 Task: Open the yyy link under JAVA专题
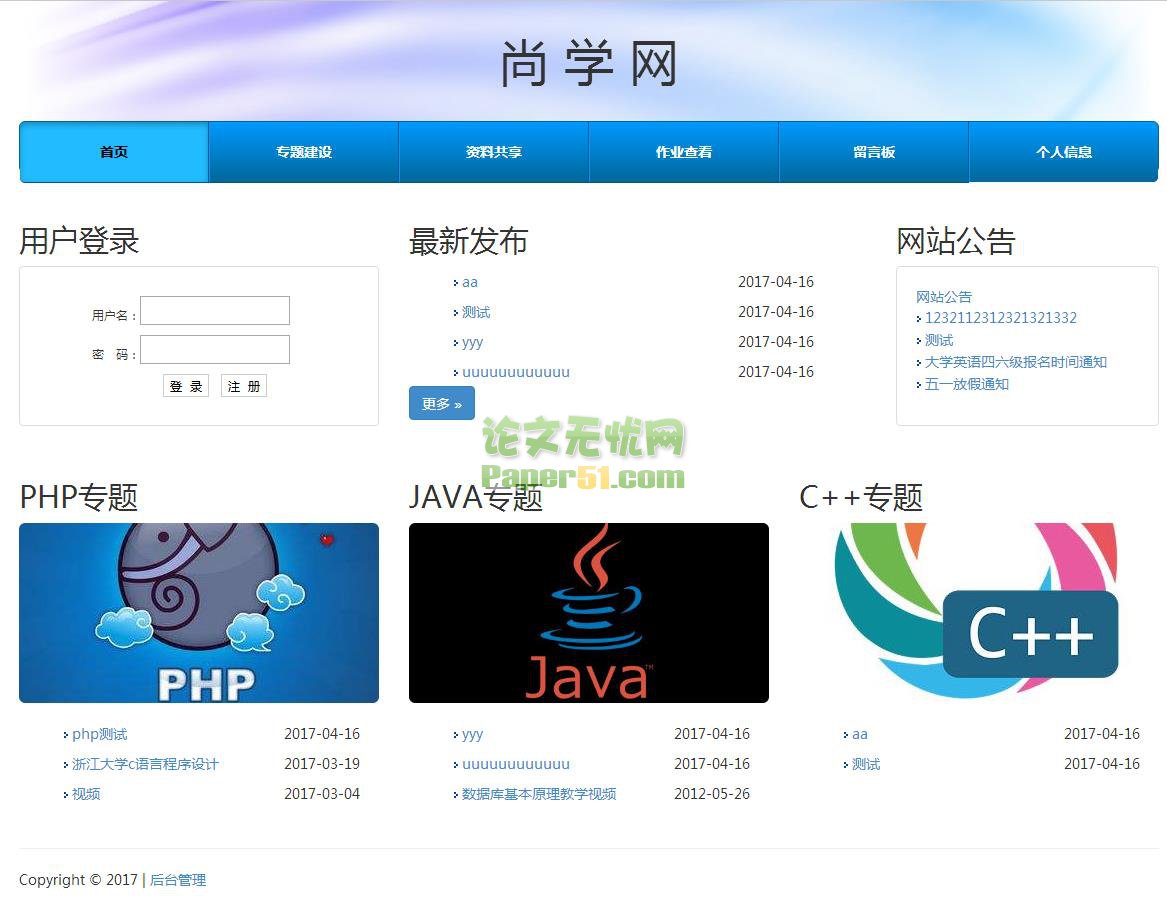point(473,735)
